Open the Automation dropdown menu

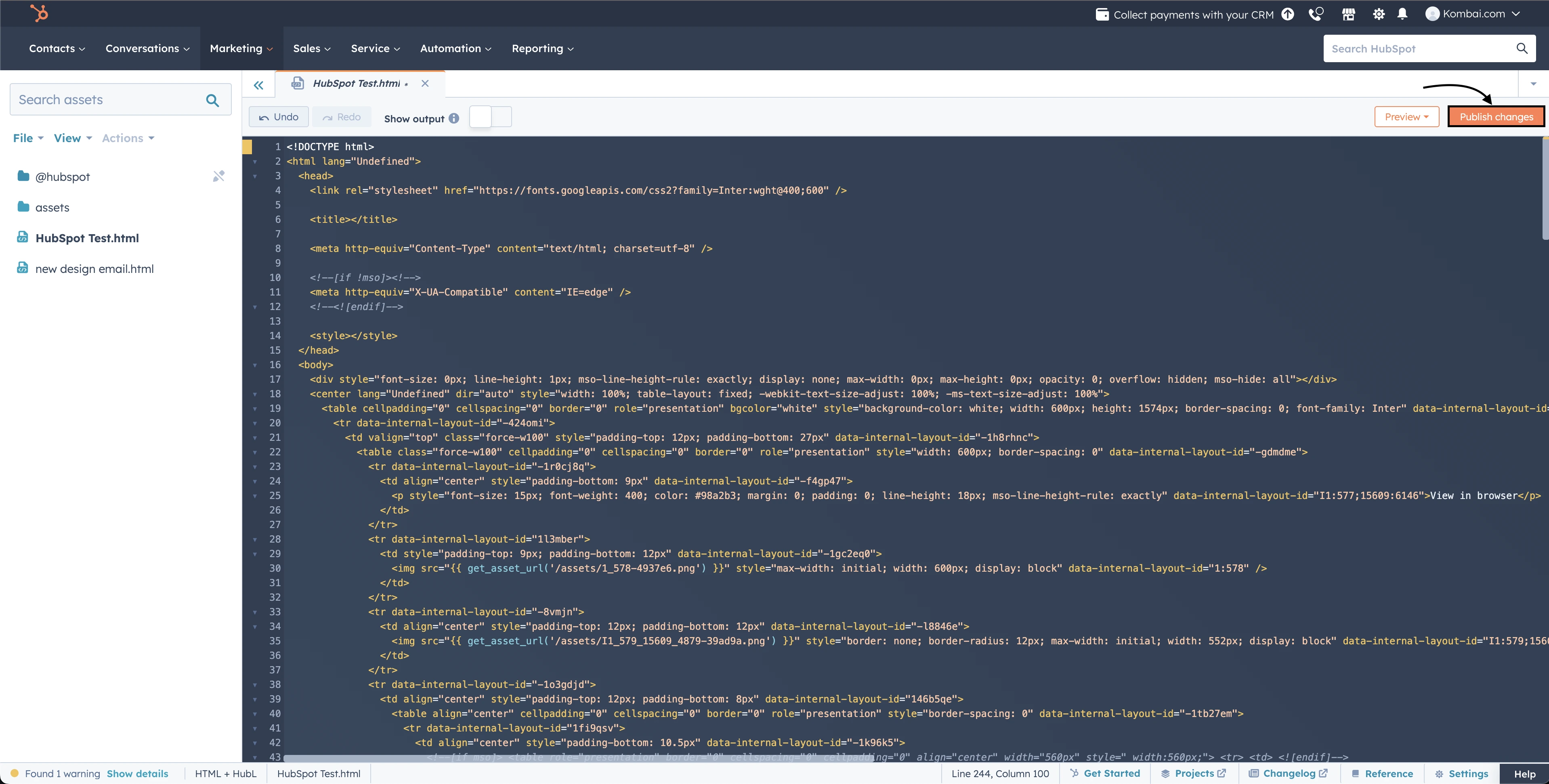coord(455,48)
